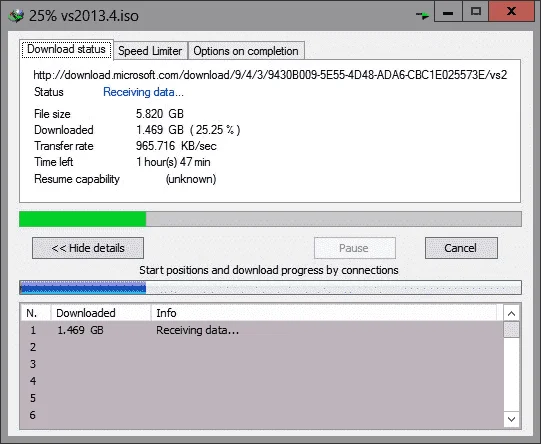
Task: Click the Pause button
Action: [354, 248]
